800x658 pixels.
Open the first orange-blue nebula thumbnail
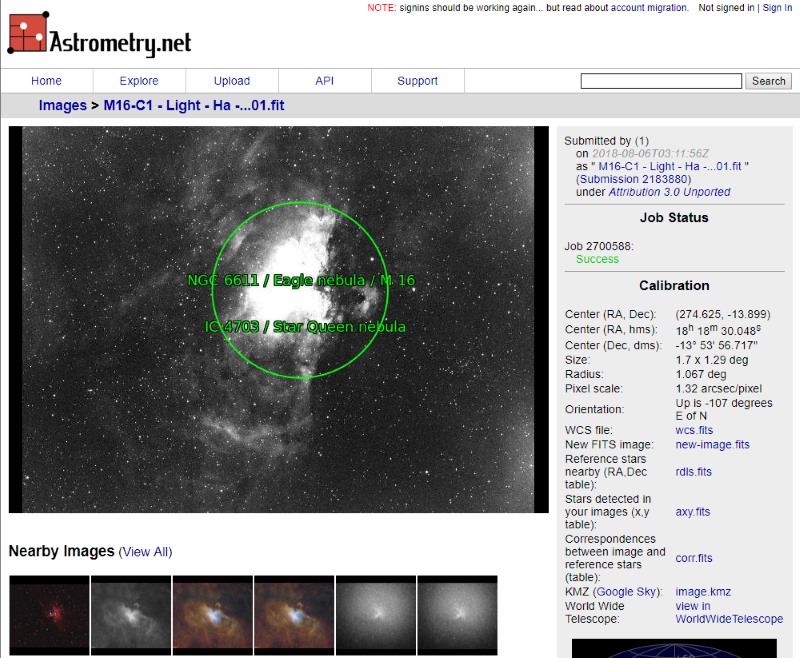213,616
